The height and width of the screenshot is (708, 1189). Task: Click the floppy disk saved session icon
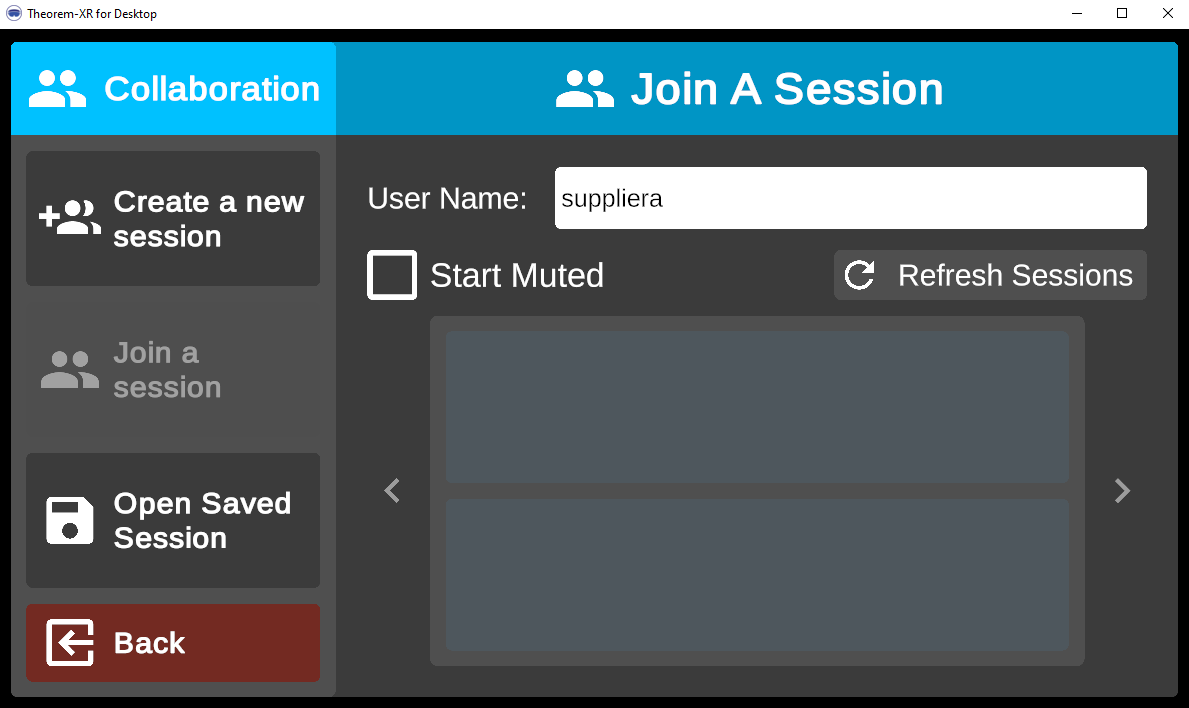70,521
